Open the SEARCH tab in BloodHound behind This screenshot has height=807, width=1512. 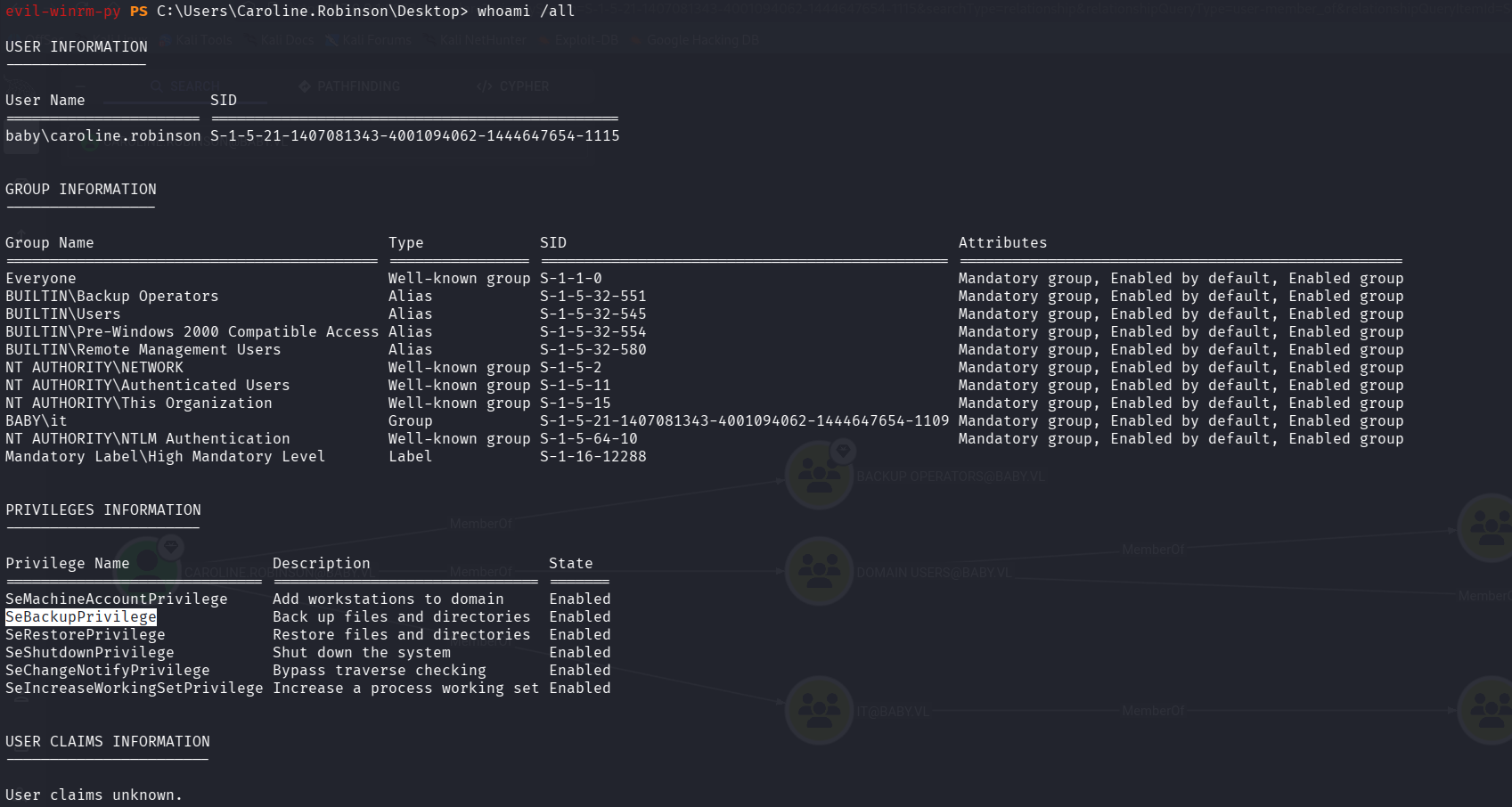(x=185, y=86)
